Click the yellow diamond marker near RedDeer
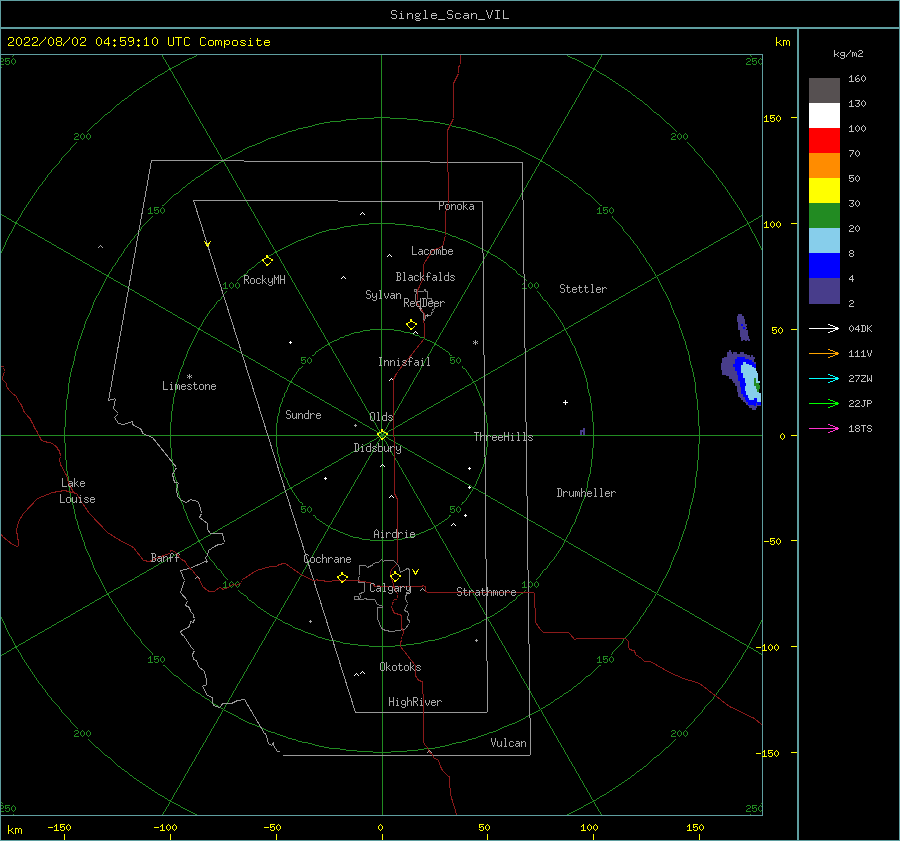Screen dimensions: 900x841 [x=412, y=324]
